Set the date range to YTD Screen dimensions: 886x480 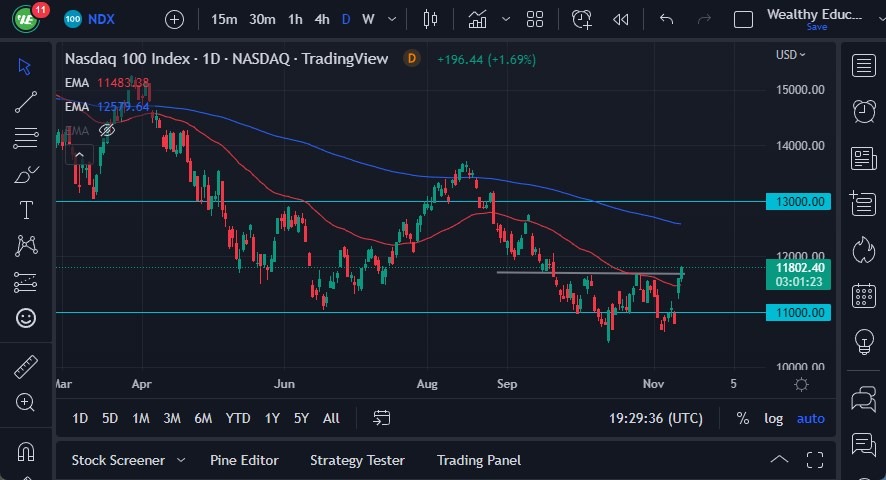click(238, 418)
